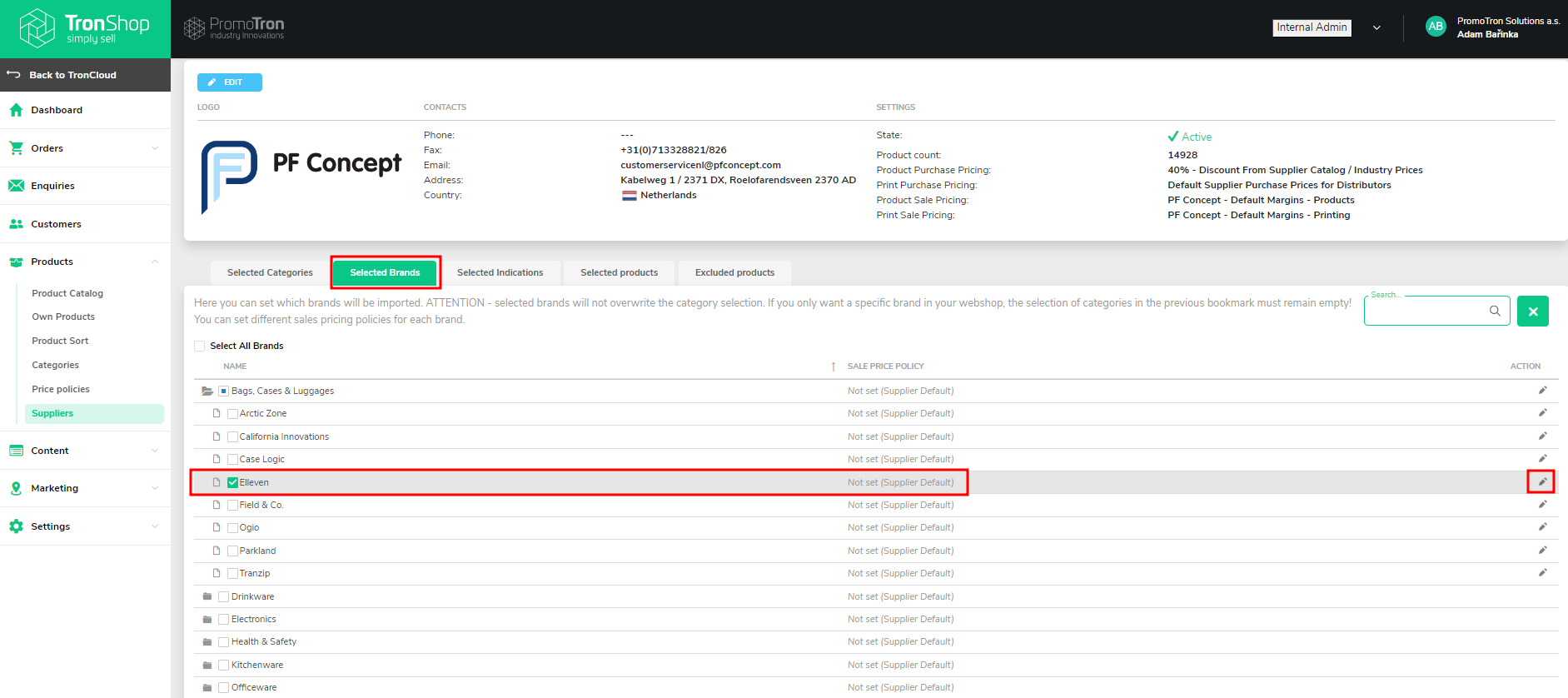
Task: Edit price policy for Parkland
Action: [x=1542, y=551]
